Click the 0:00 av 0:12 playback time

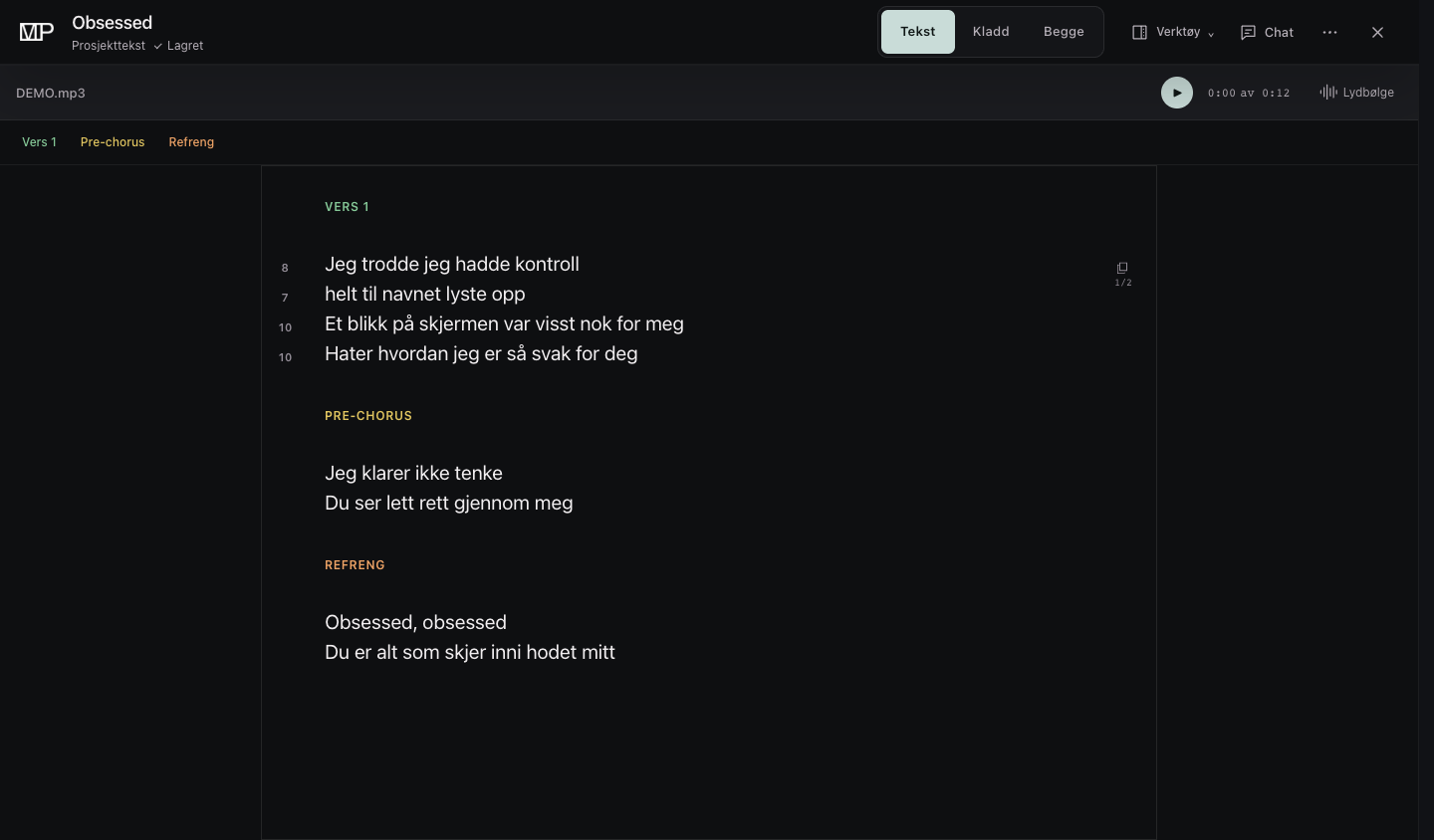coord(1249,93)
